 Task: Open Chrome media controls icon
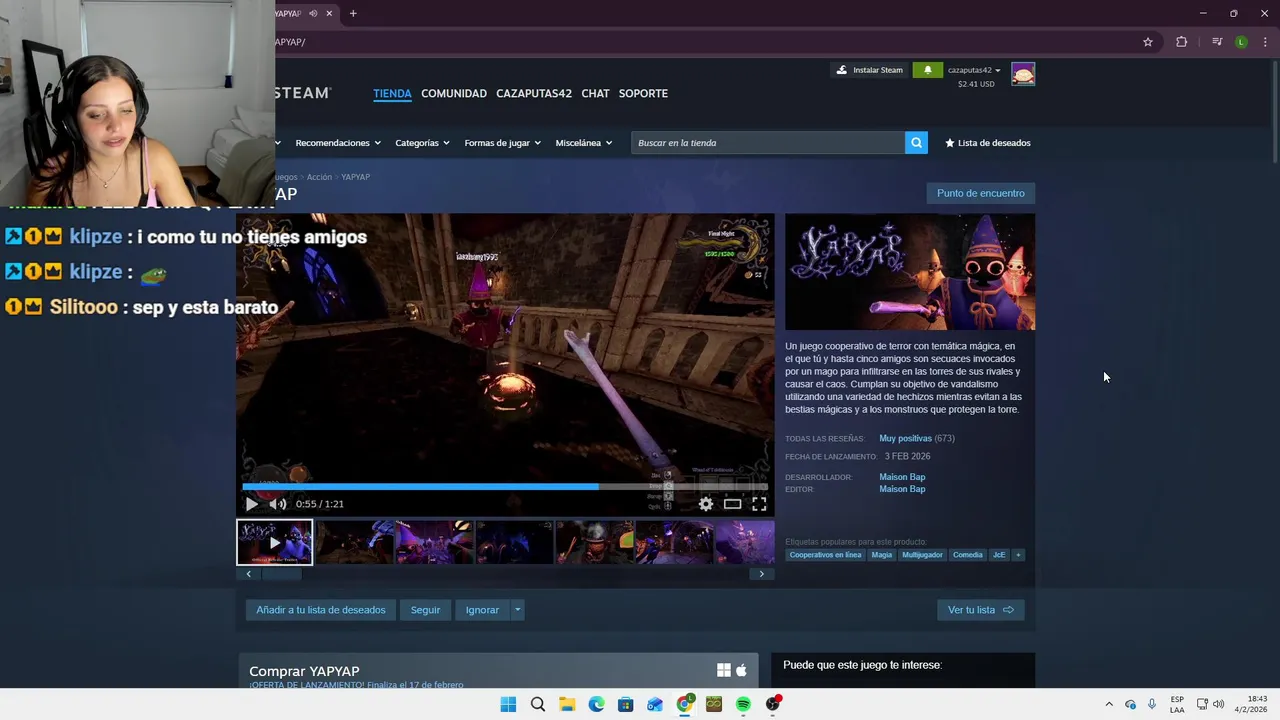click(1217, 42)
